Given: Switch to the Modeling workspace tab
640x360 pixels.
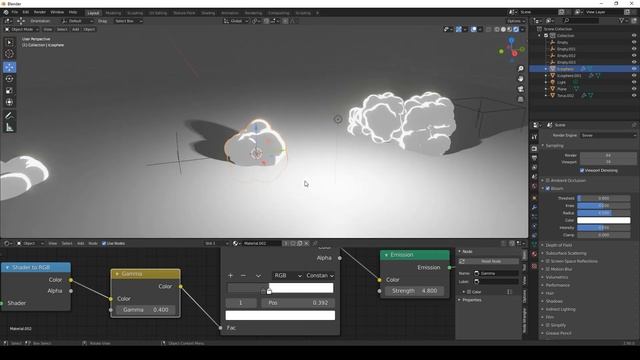Looking at the screenshot, I should (x=113, y=13).
